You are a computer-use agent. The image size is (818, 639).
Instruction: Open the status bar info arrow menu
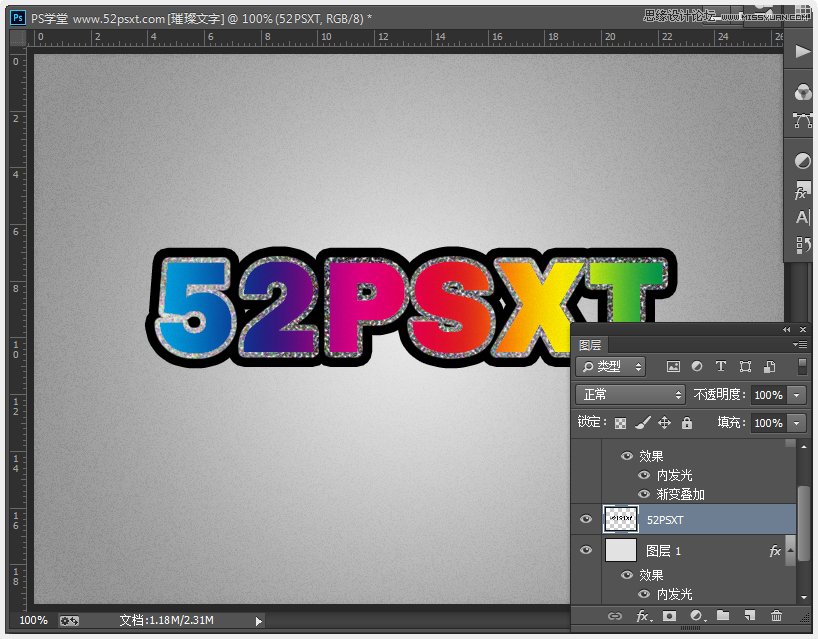(x=259, y=621)
